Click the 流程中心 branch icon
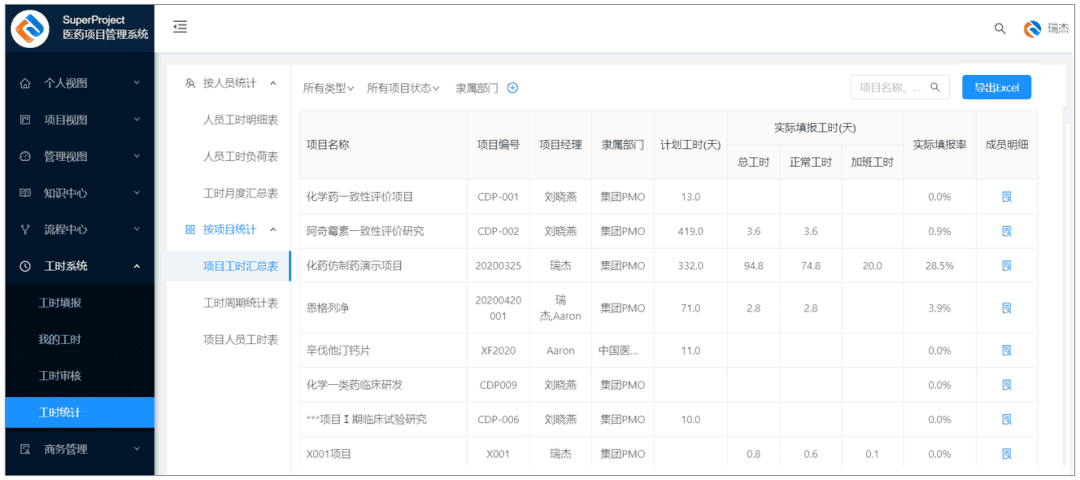Viewport: 1080px width, 480px height. coord(25,229)
